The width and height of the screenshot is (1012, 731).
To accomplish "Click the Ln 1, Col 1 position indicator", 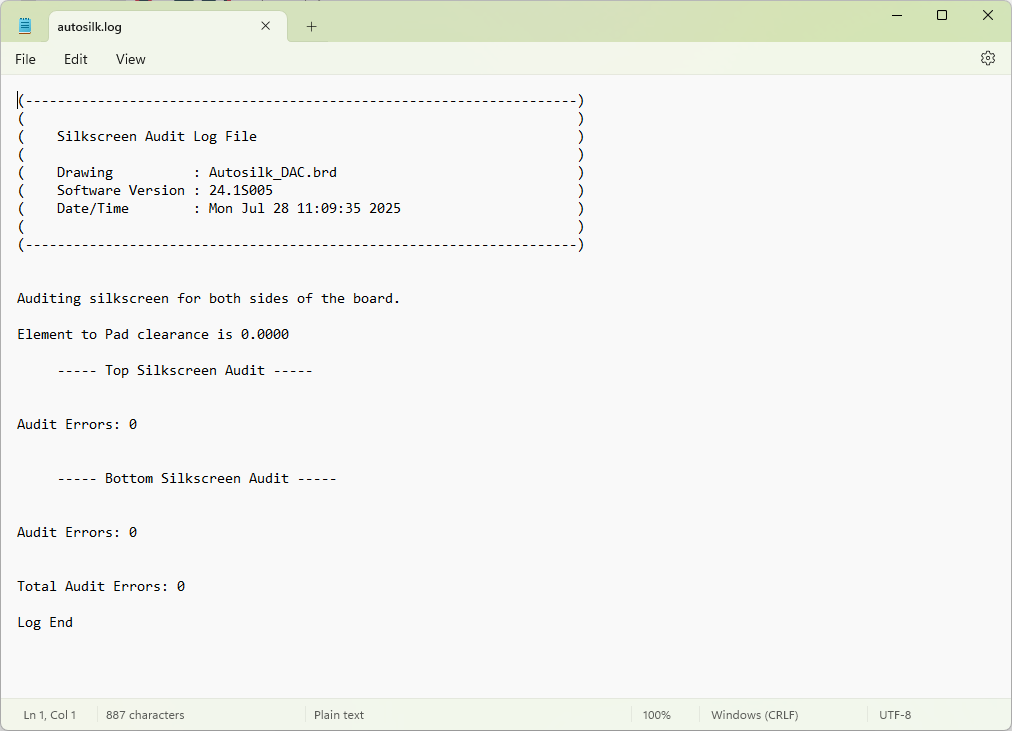I will tap(50, 715).
